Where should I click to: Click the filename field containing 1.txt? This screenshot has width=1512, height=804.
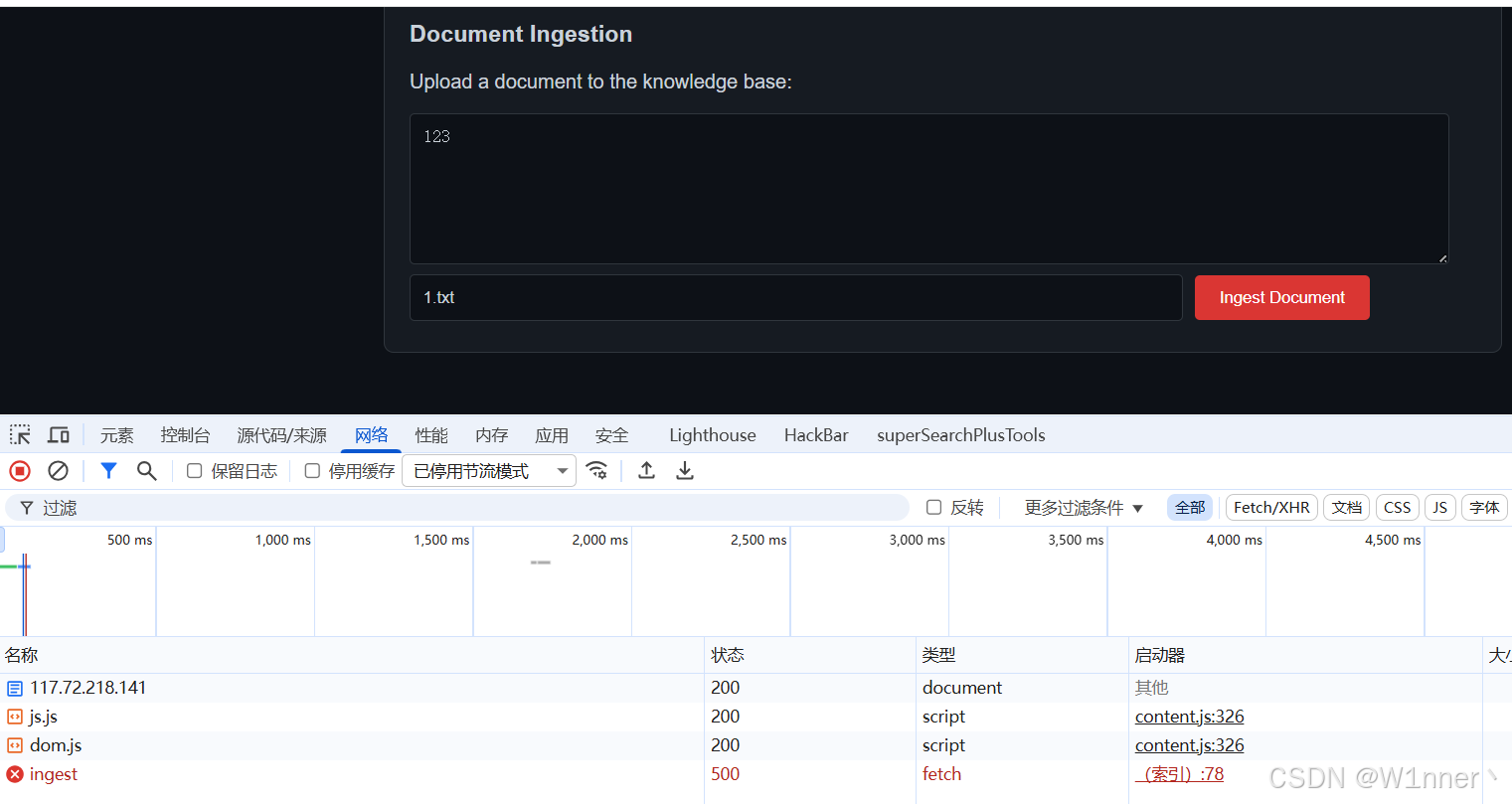795,297
